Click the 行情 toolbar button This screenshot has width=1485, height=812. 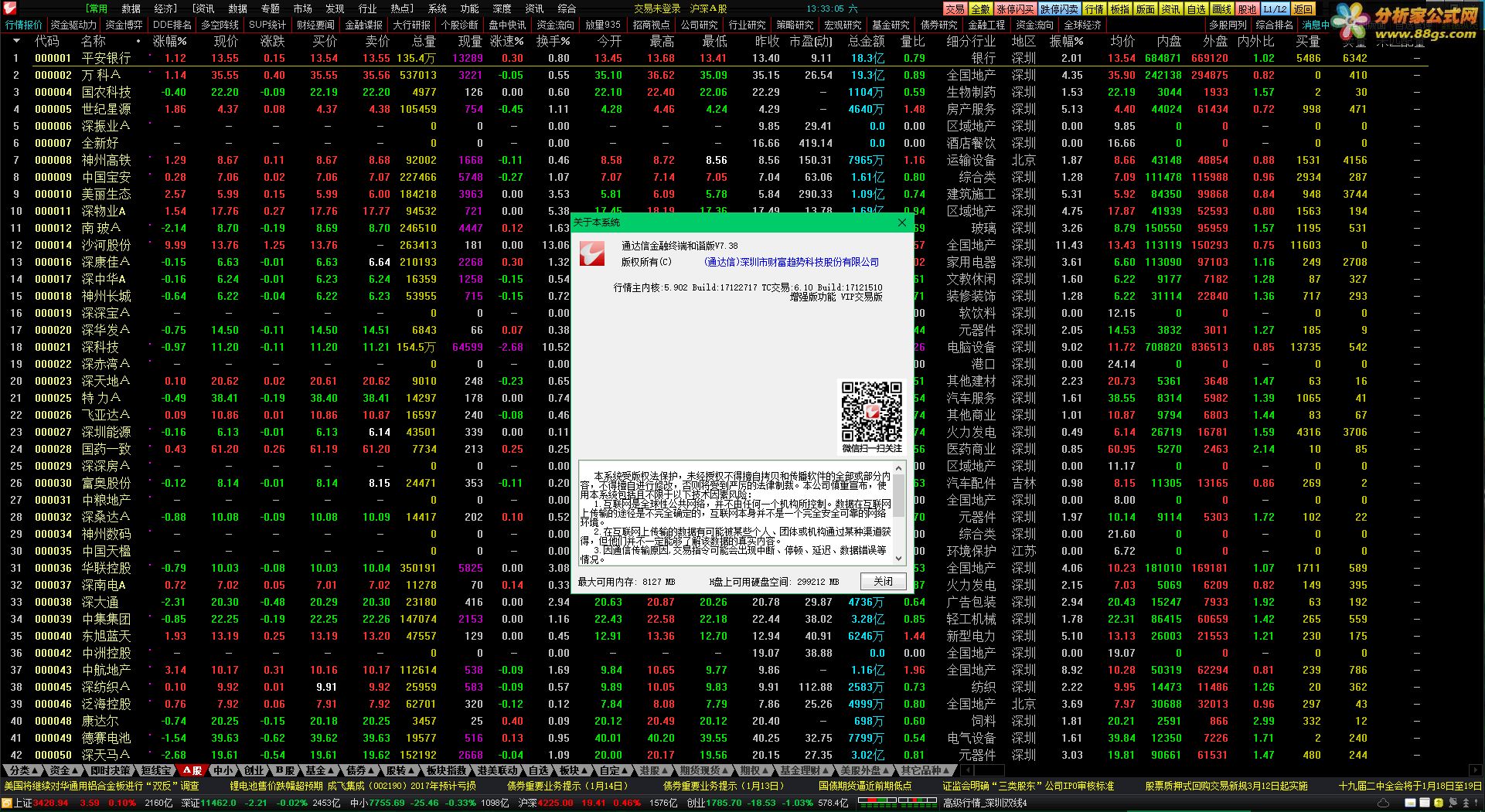[1094, 9]
